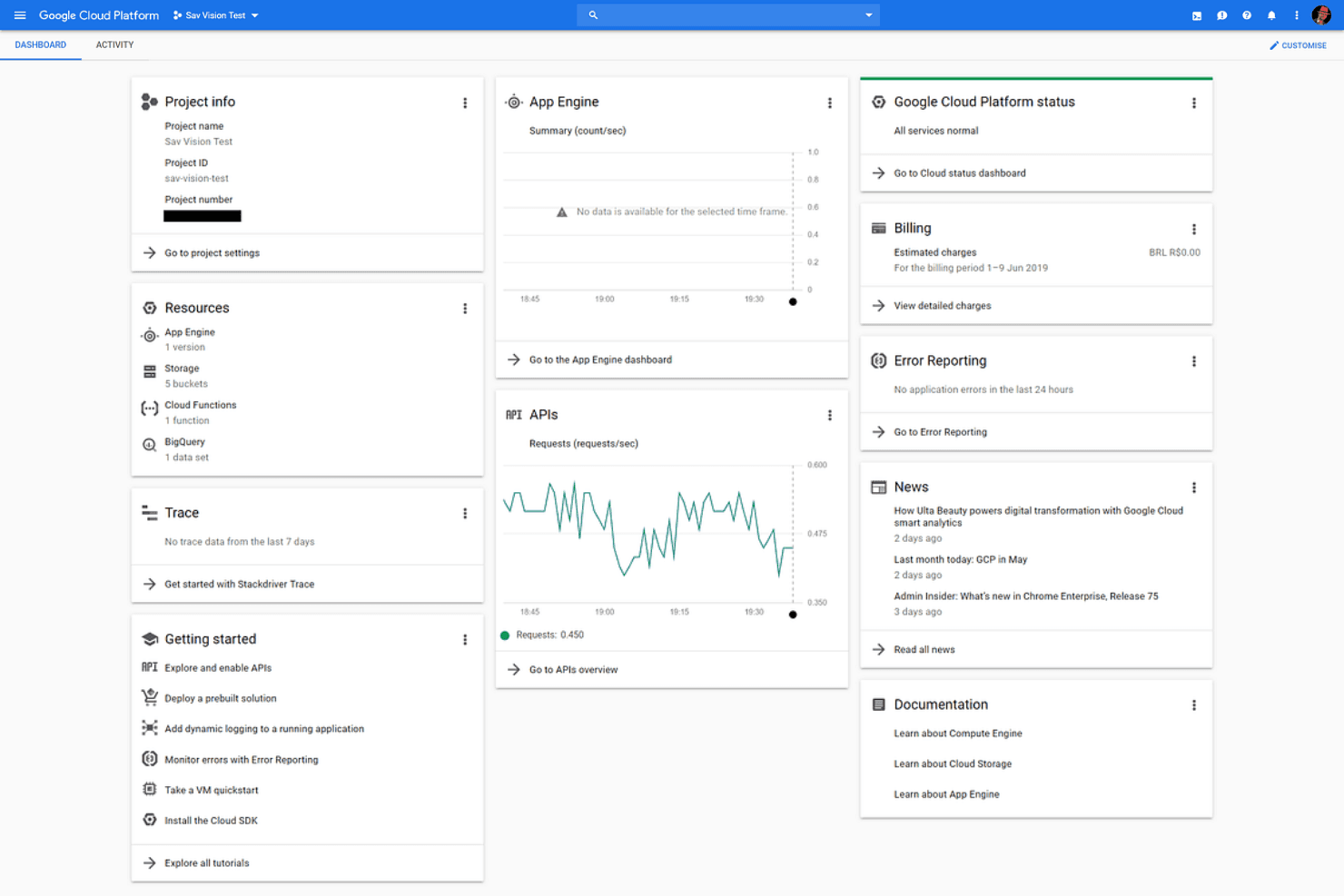
Task: Open the Billing card options menu
Action: (x=1193, y=230)
